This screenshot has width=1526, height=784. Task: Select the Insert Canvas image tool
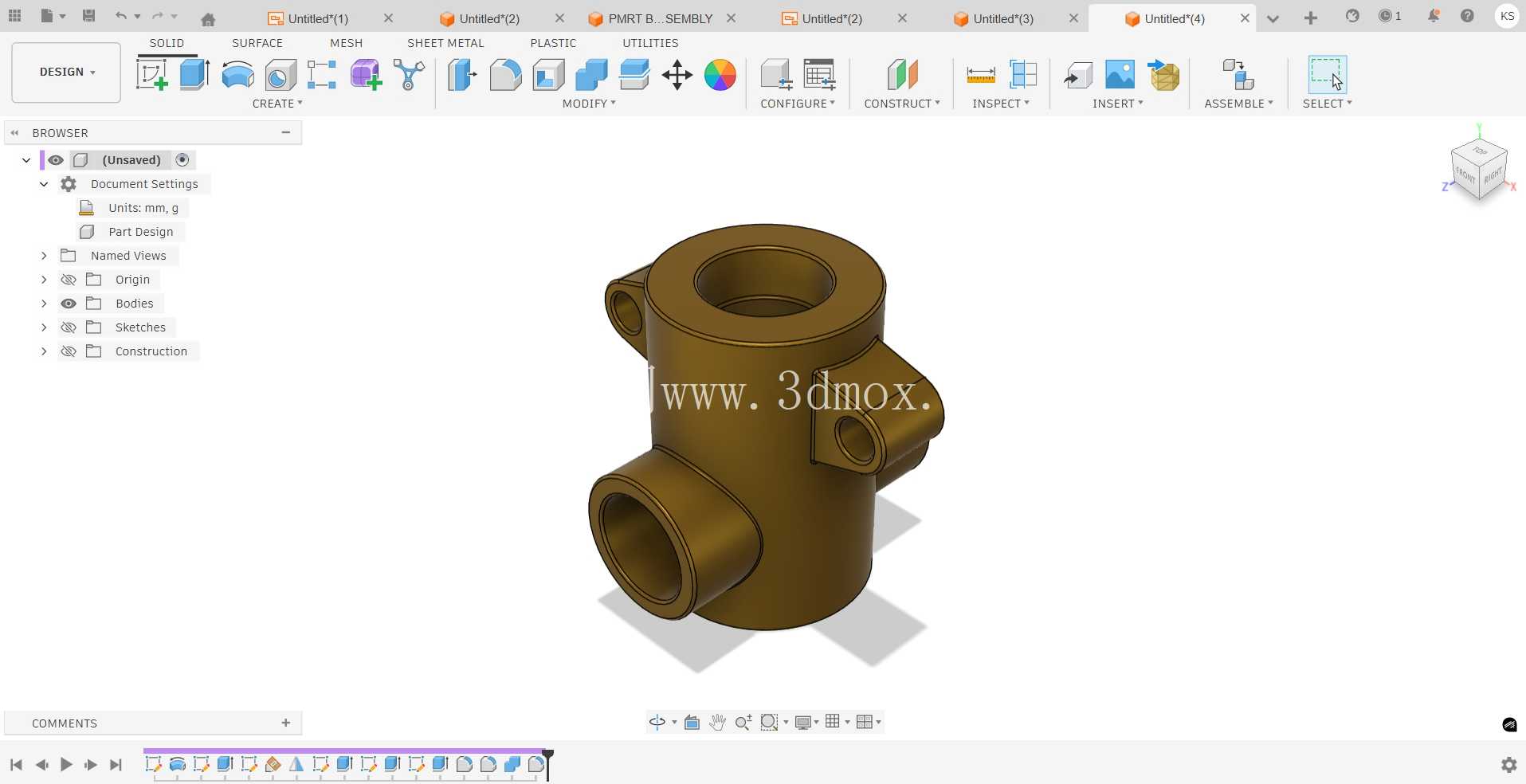[x=1120, y=75]
